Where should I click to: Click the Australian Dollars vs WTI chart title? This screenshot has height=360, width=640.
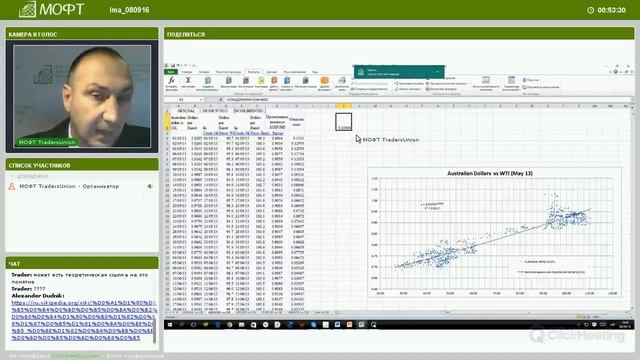coord(490,173)
